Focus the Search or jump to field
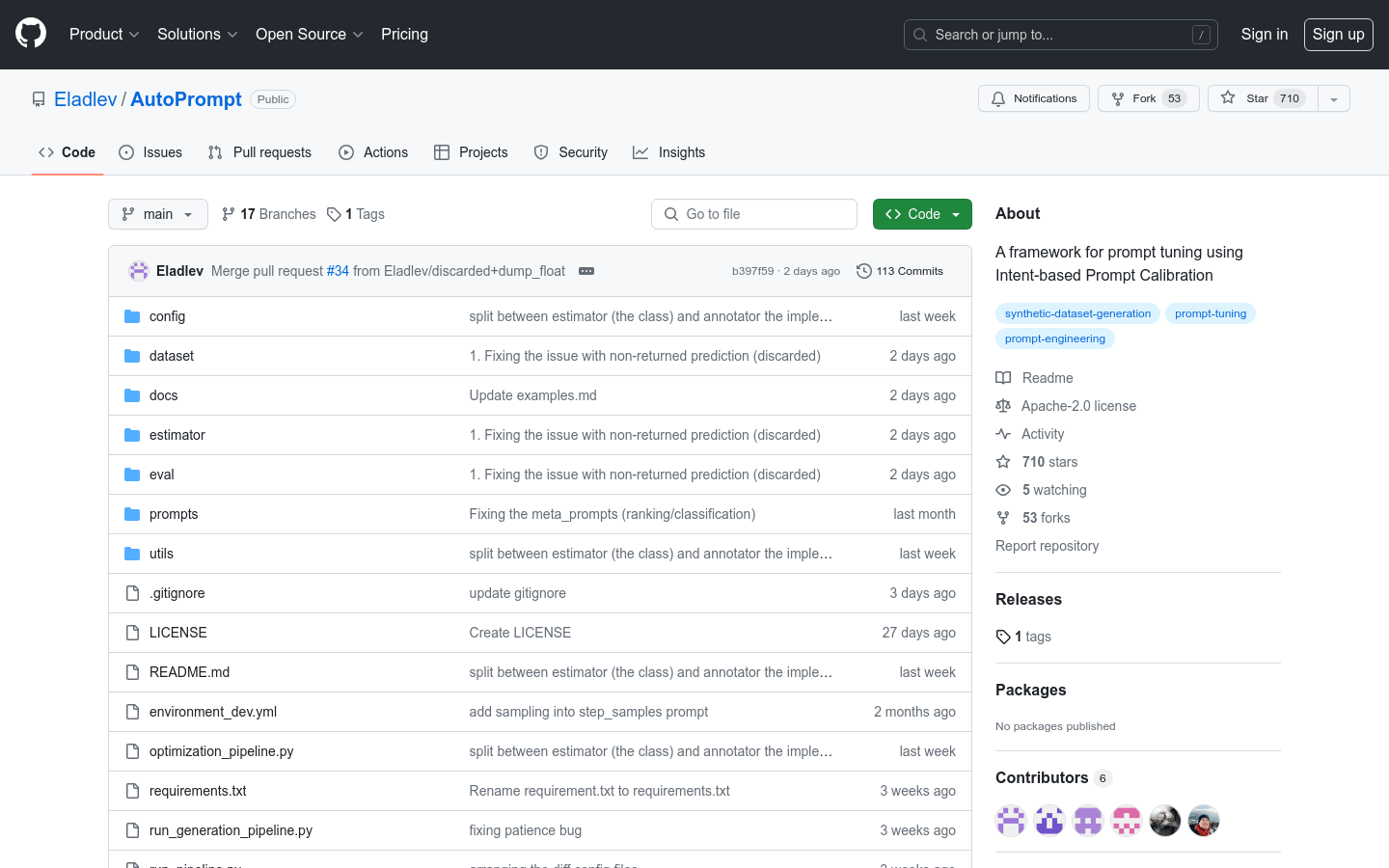This screenshot has height=868, width=1389. pos(1060,35)
